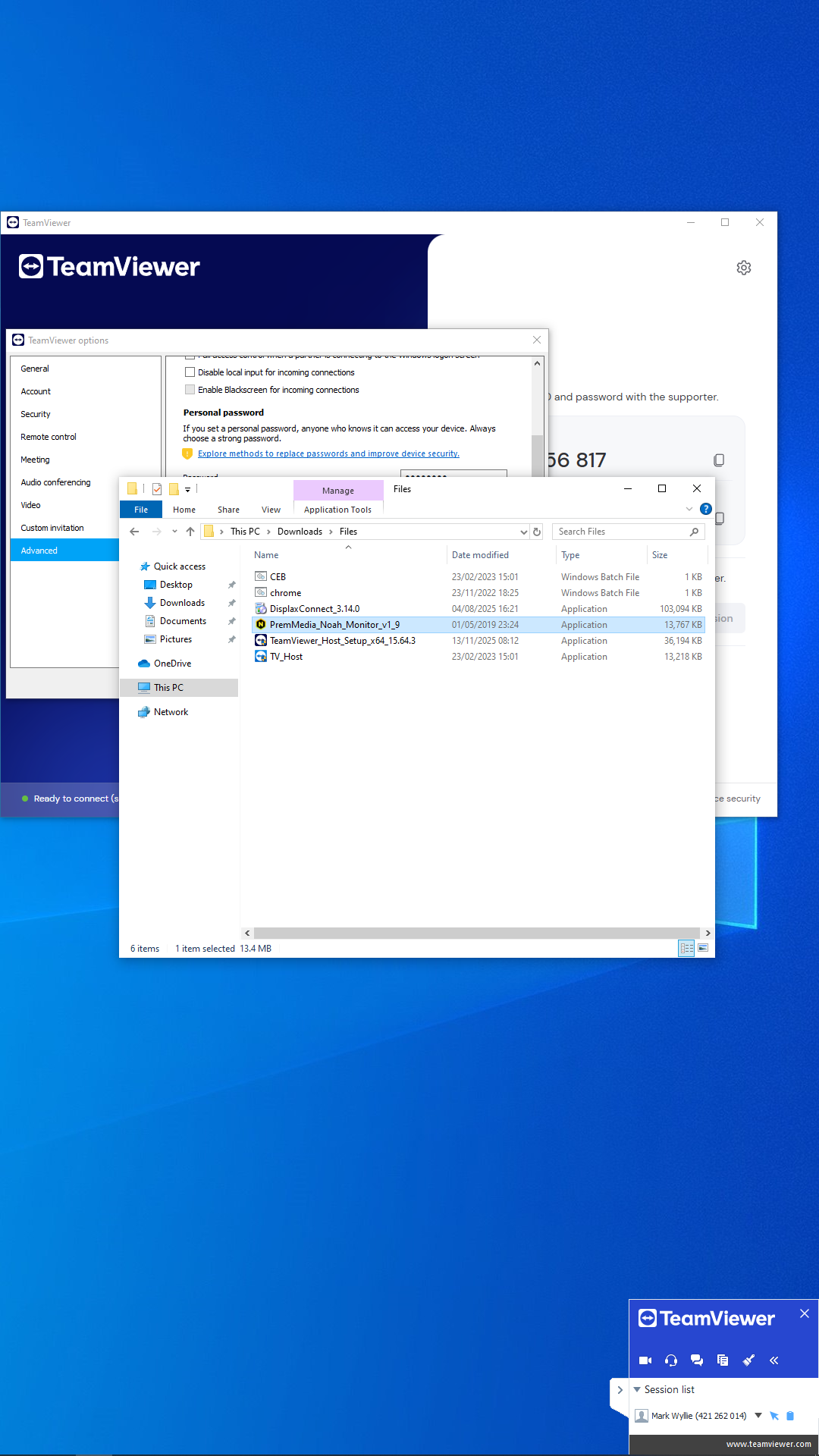
Task: Open dropdown next to Mark Wyllie
Action: pyautogui.click(x=758, y=1416)
